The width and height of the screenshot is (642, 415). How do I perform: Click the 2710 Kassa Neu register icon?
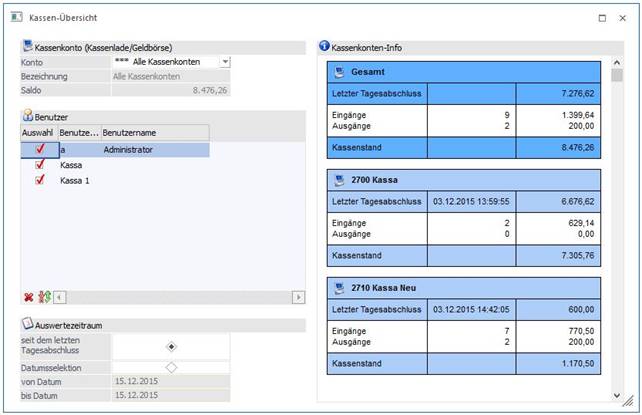[340, 288]
